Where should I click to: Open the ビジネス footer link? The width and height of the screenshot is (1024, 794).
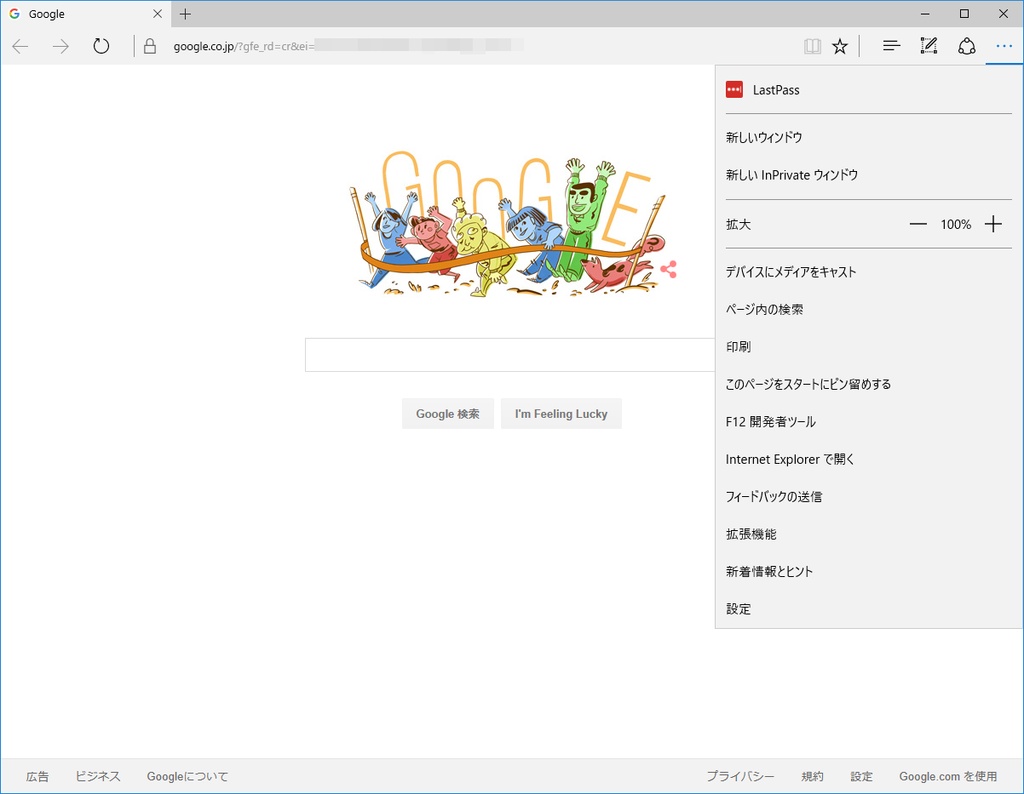click(98, 776)
